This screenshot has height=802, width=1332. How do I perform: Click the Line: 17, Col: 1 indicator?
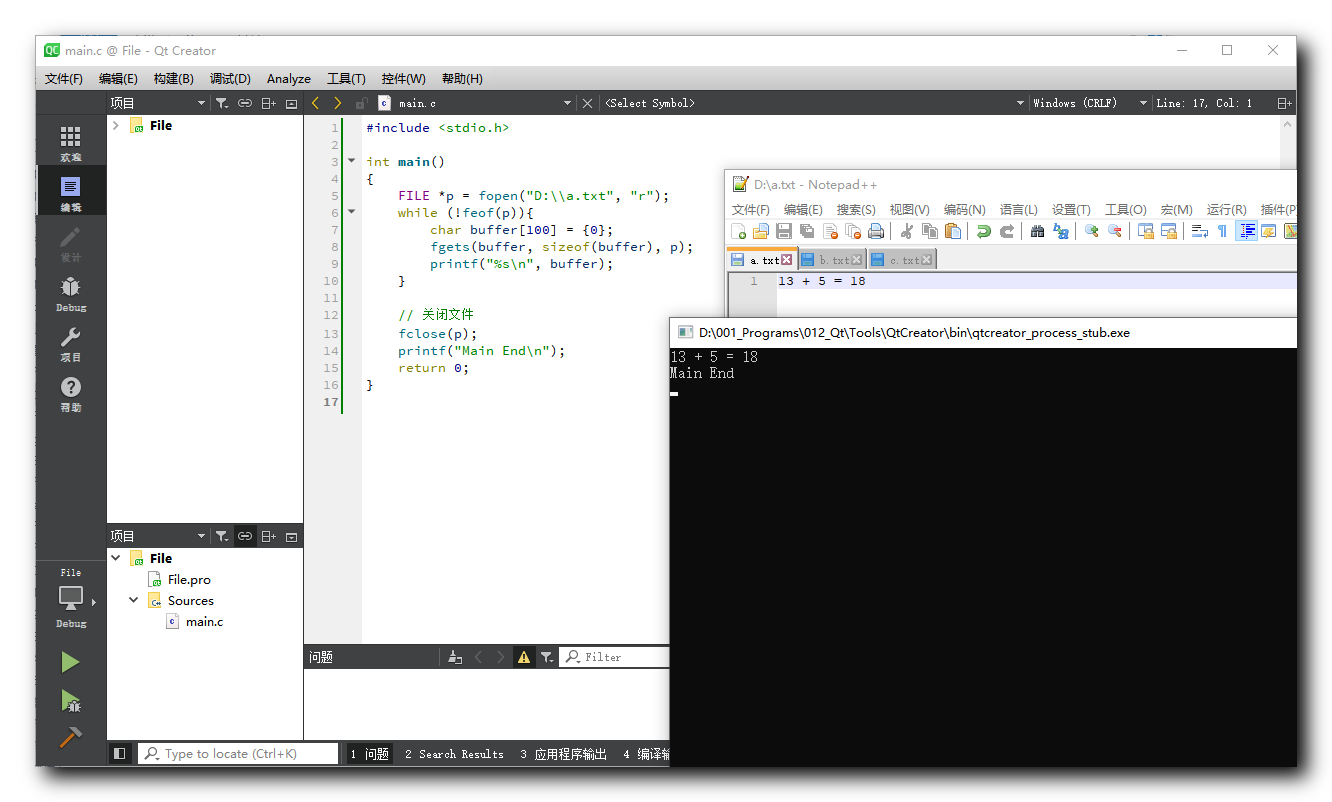[1204, 103]
